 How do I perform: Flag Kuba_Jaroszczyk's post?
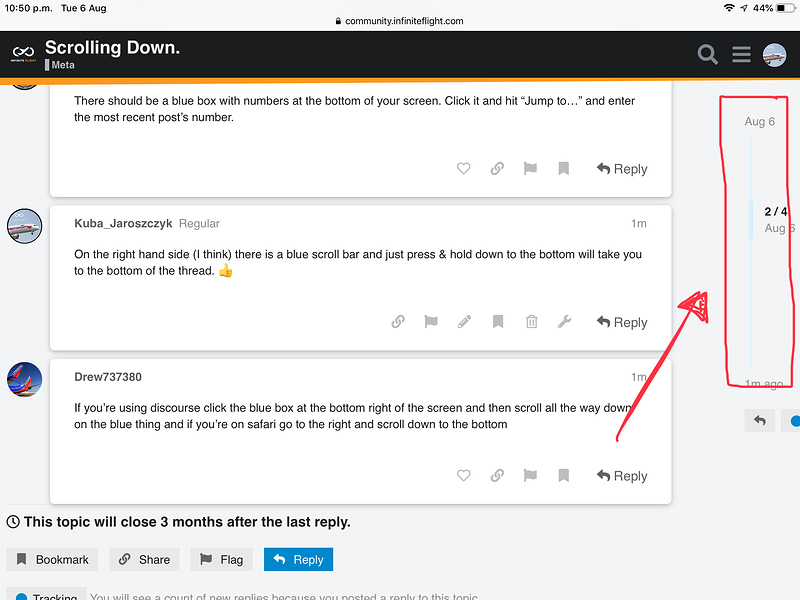coord(431,321)
